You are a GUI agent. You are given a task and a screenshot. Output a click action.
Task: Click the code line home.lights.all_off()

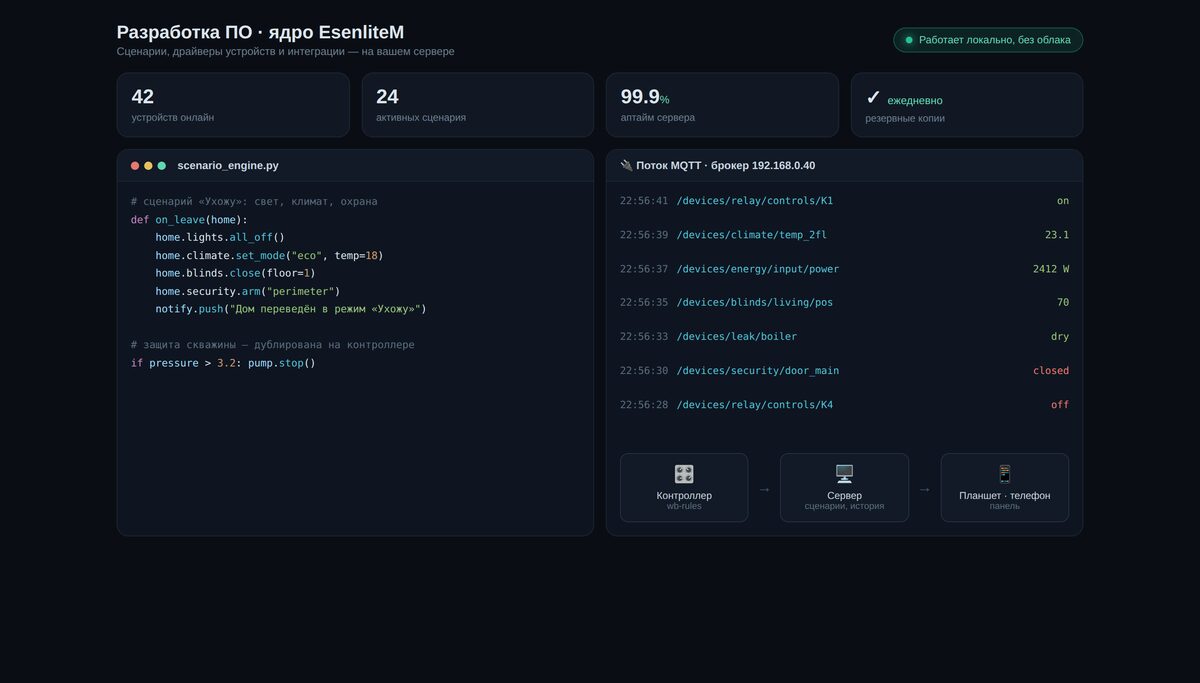(220, 238)
